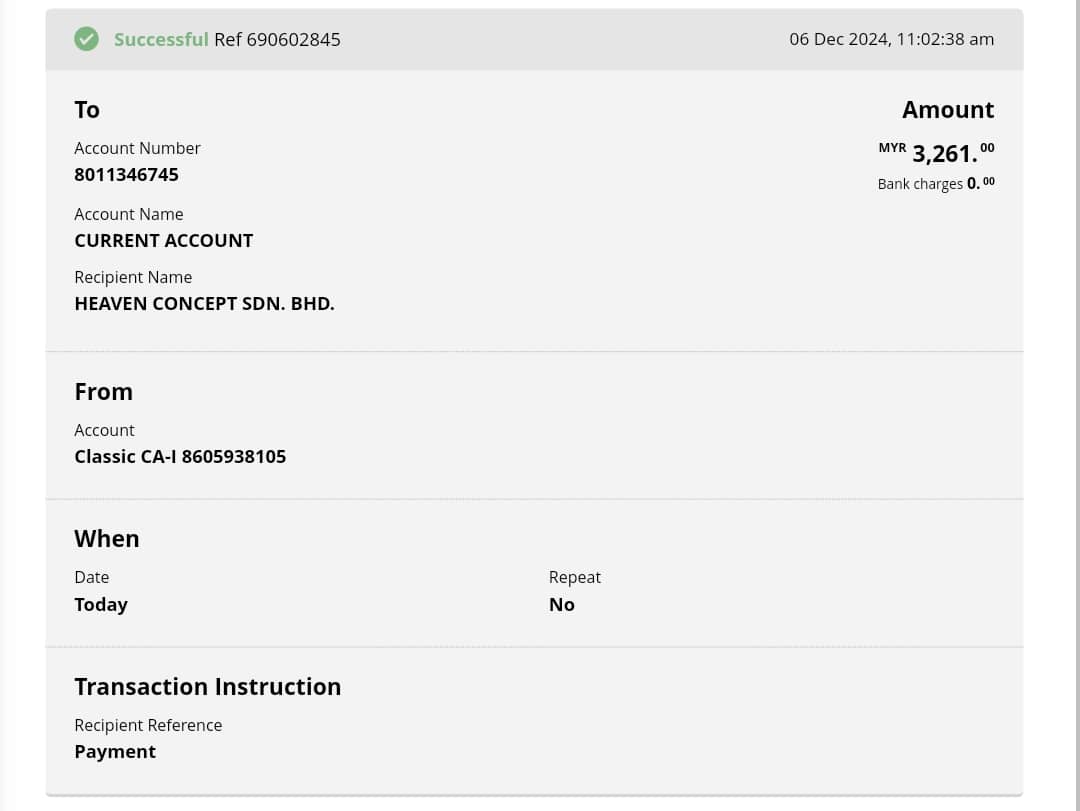This screenshot has height=811, width=1080.
Task: Click the Successful status text
Action: tap(160, 39)
